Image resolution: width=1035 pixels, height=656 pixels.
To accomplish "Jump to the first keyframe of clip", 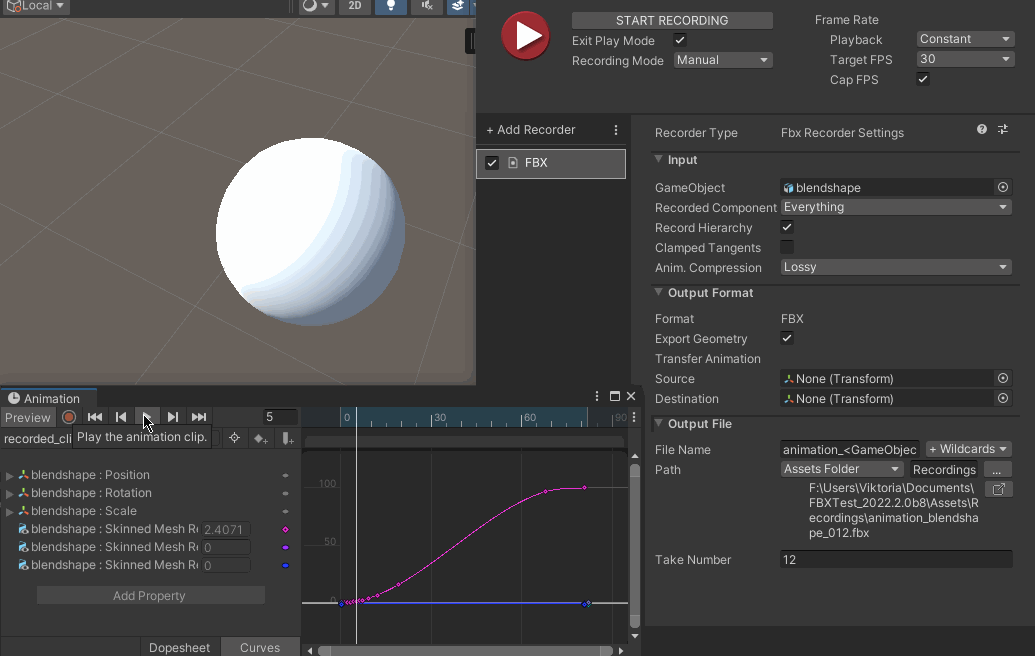I will click(x=95, y=417).
